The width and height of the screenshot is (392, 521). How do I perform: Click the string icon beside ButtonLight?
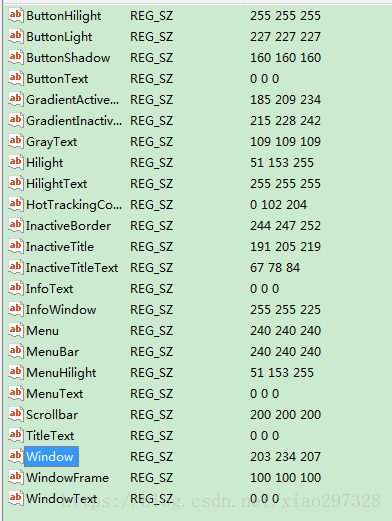16,36
